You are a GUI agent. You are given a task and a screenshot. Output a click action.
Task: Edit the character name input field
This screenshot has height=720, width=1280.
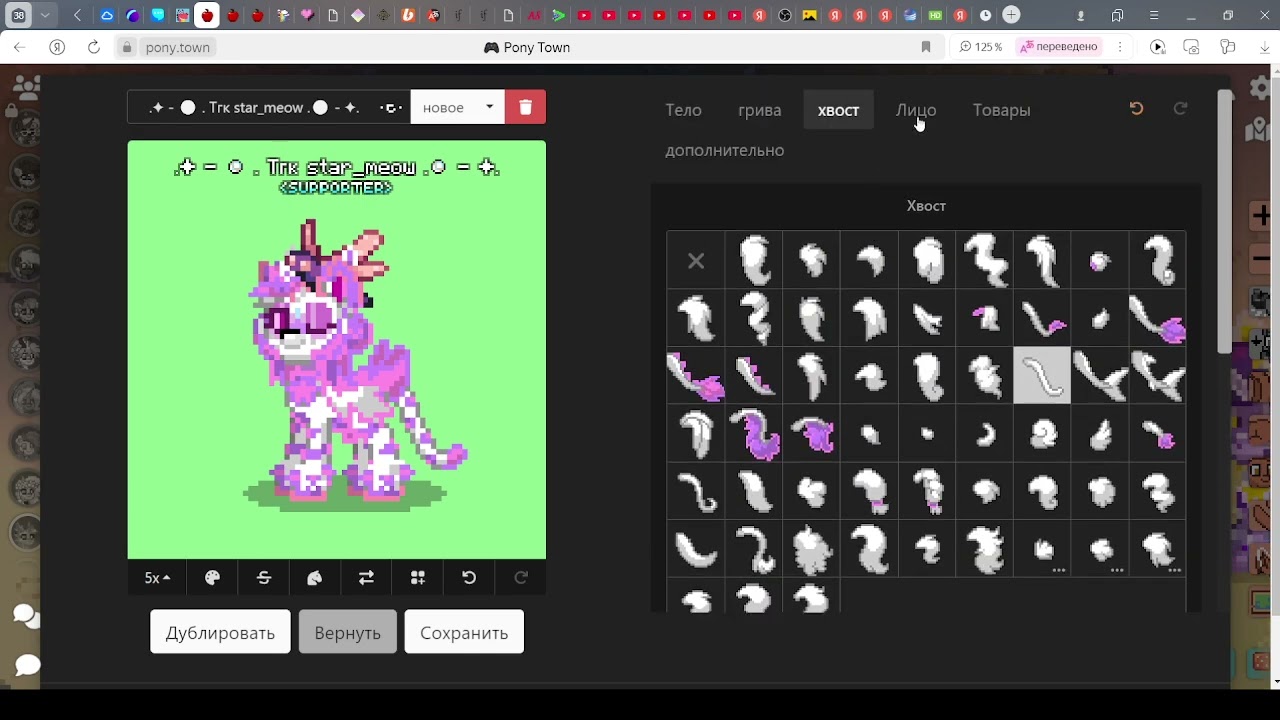269,107
